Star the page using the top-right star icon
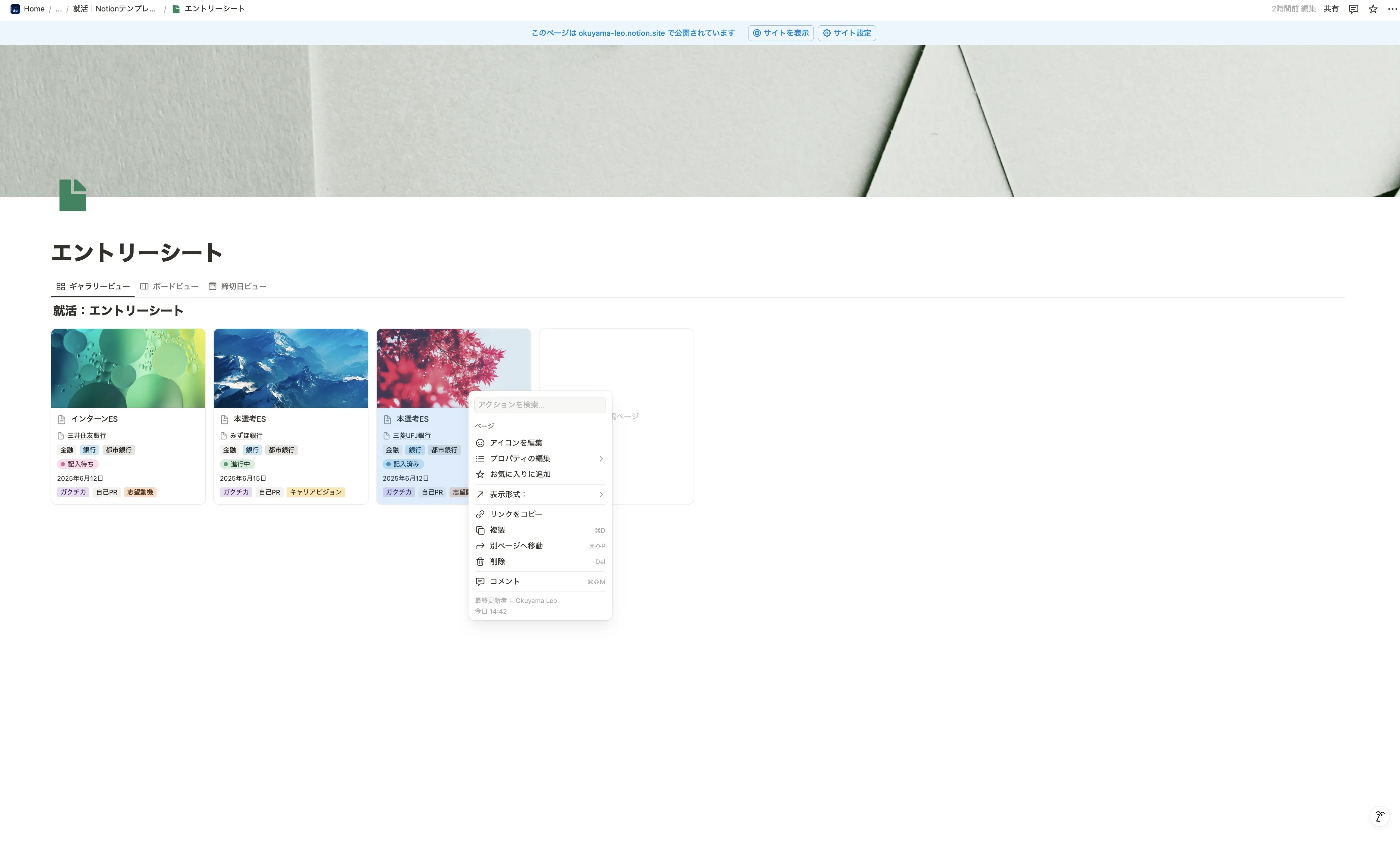 [x=1373, y=8]
